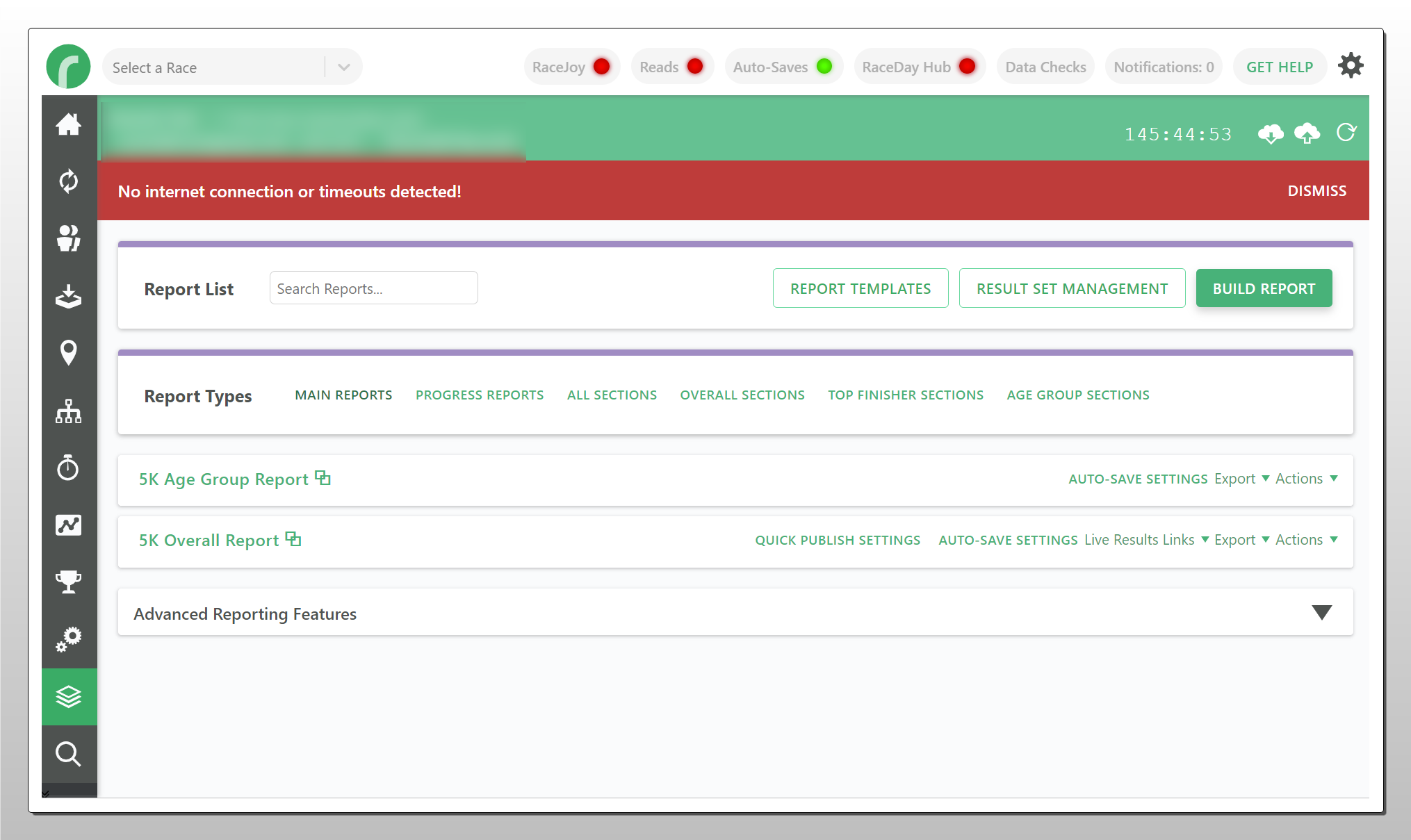Click the trophy awards sidebar icon
Image resolution: width=1411 pixels, height=840 pixels.
(x=68, y=582)
